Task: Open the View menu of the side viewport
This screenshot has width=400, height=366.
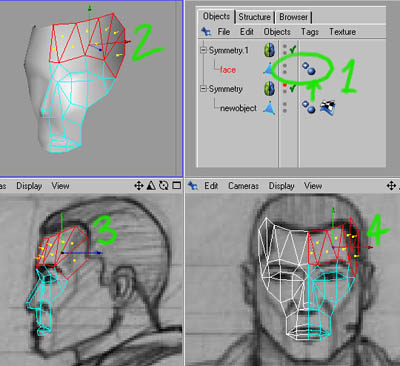Action: pyautogui.click(x=60, y=186)
